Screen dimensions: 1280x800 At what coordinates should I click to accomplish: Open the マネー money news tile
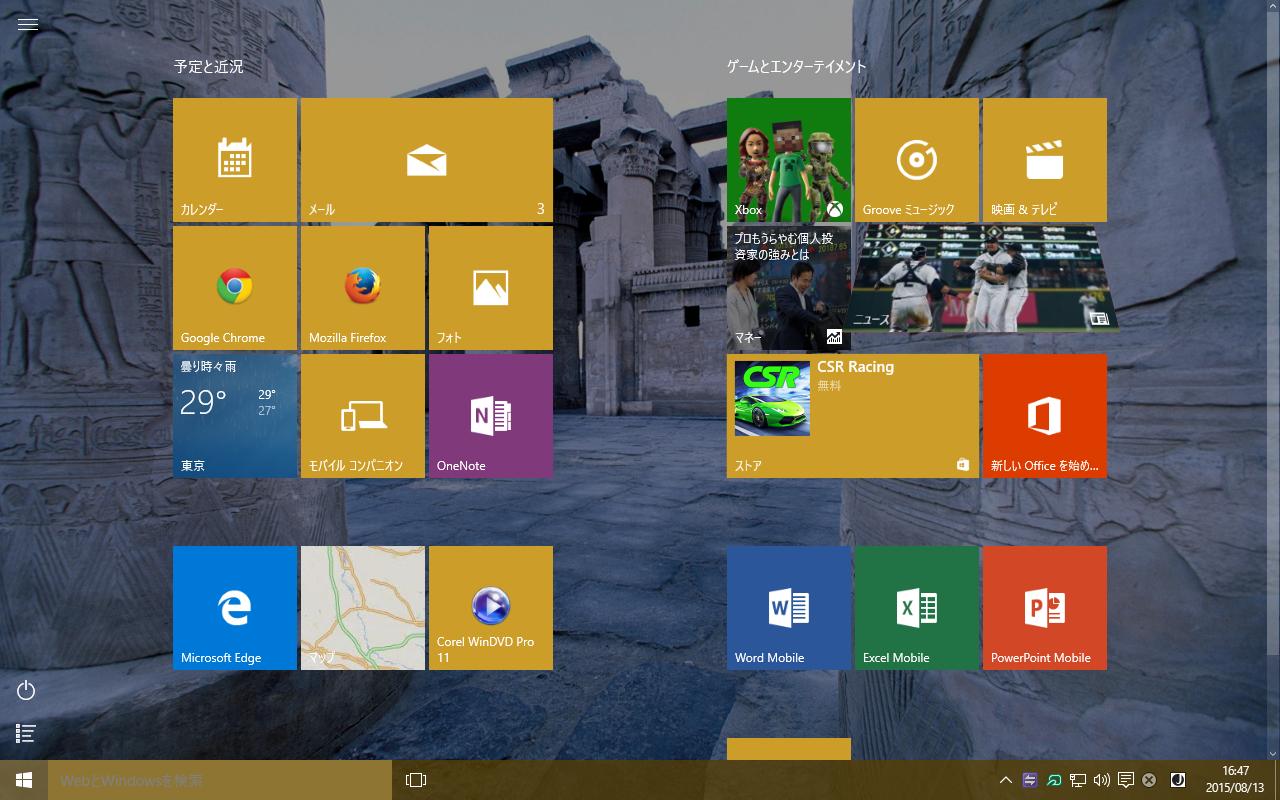789,288
